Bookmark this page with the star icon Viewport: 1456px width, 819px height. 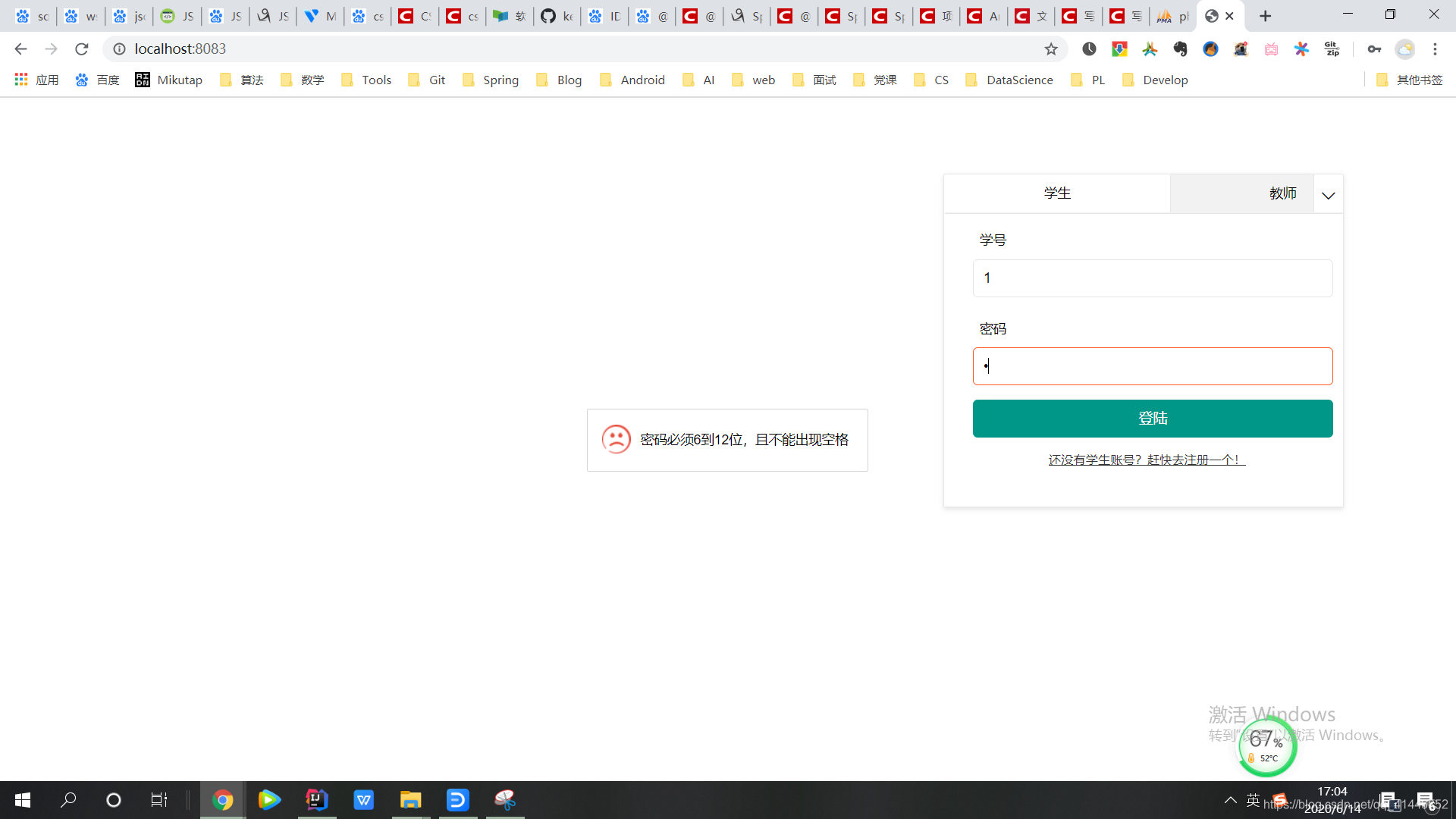tap(1051, 49)
